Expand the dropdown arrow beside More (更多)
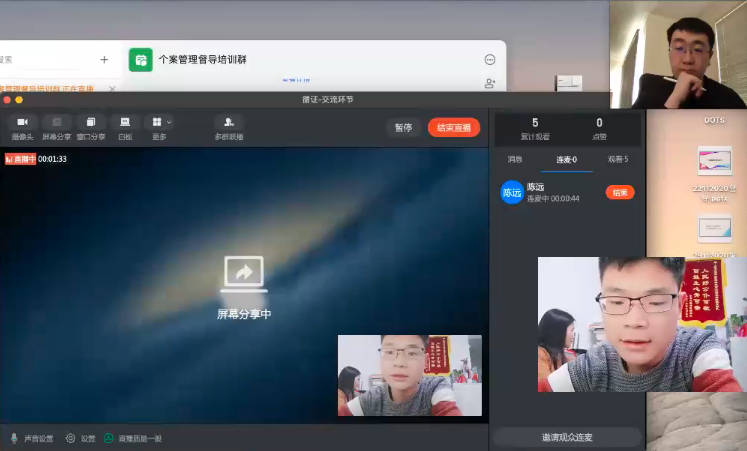The image size is (747, 451). [169, 122]
